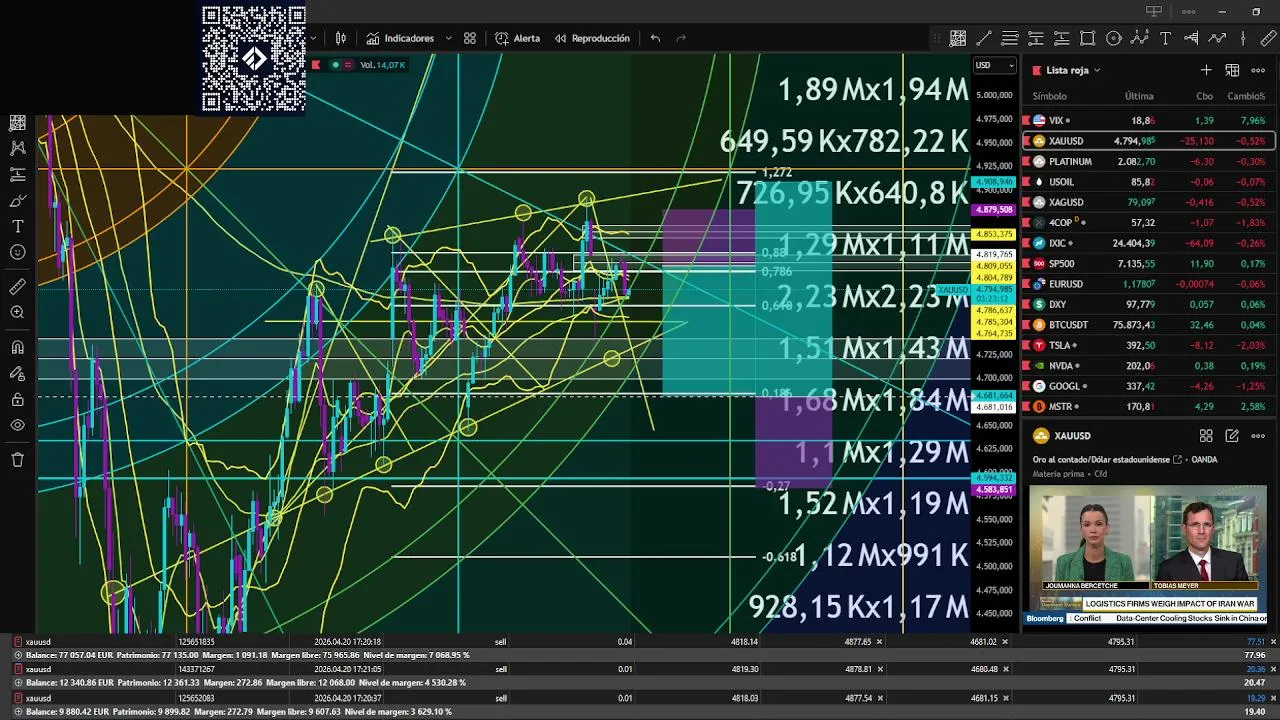Start Reproducción bar replay

592,38
